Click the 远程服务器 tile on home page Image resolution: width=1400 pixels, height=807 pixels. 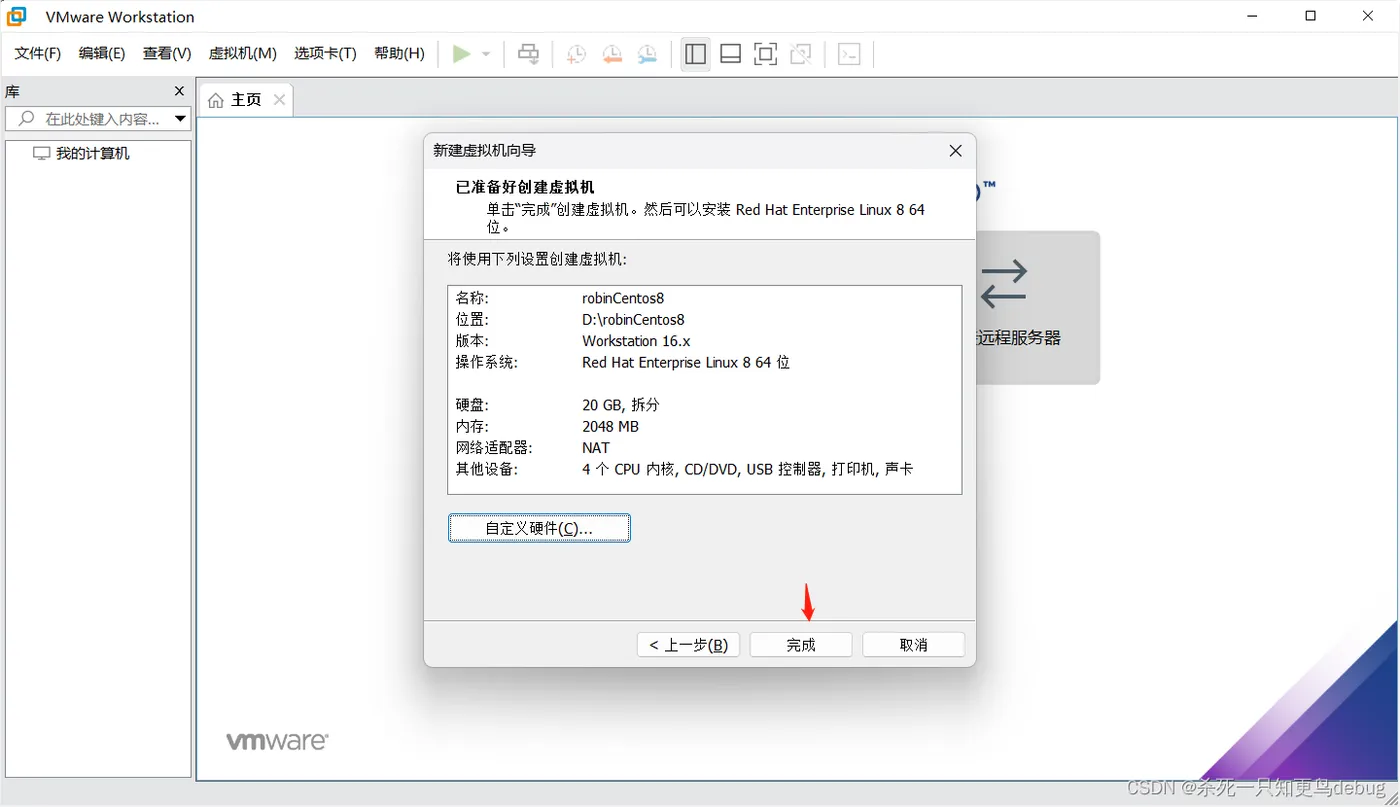(1037, 308)
